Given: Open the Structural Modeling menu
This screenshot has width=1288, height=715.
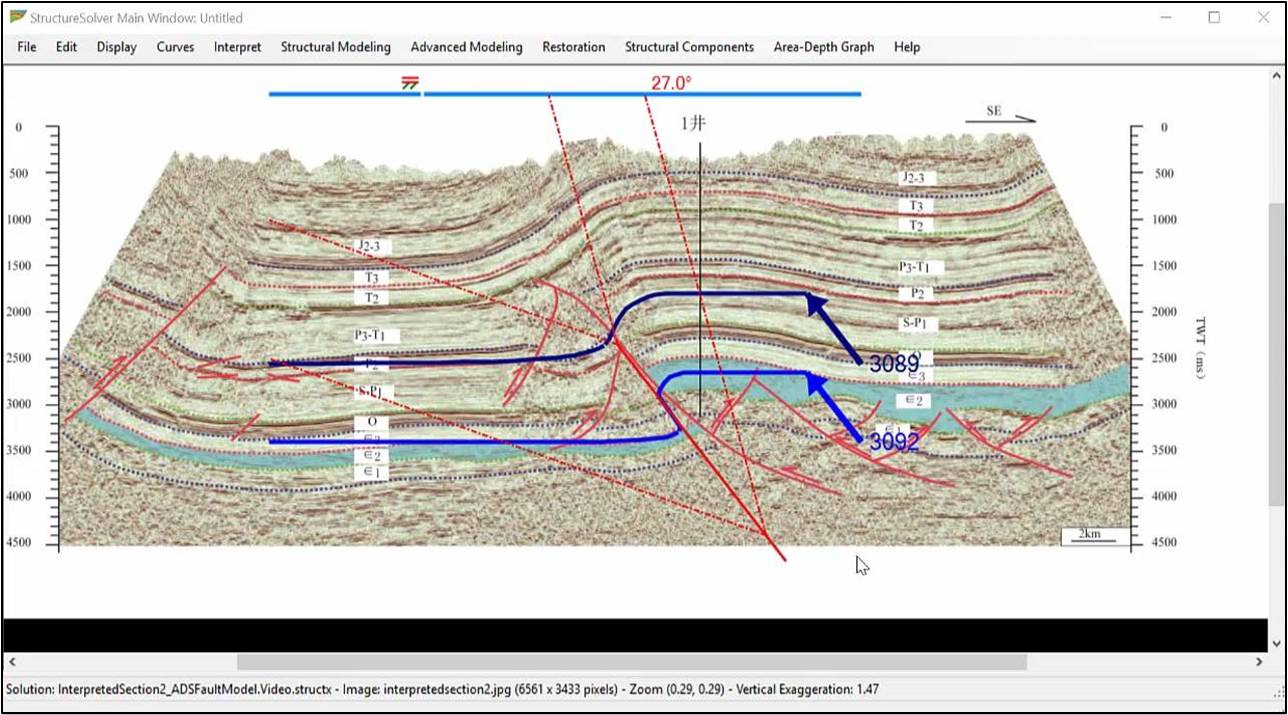Looking at the screenshot, I should (x=335, y=47).
